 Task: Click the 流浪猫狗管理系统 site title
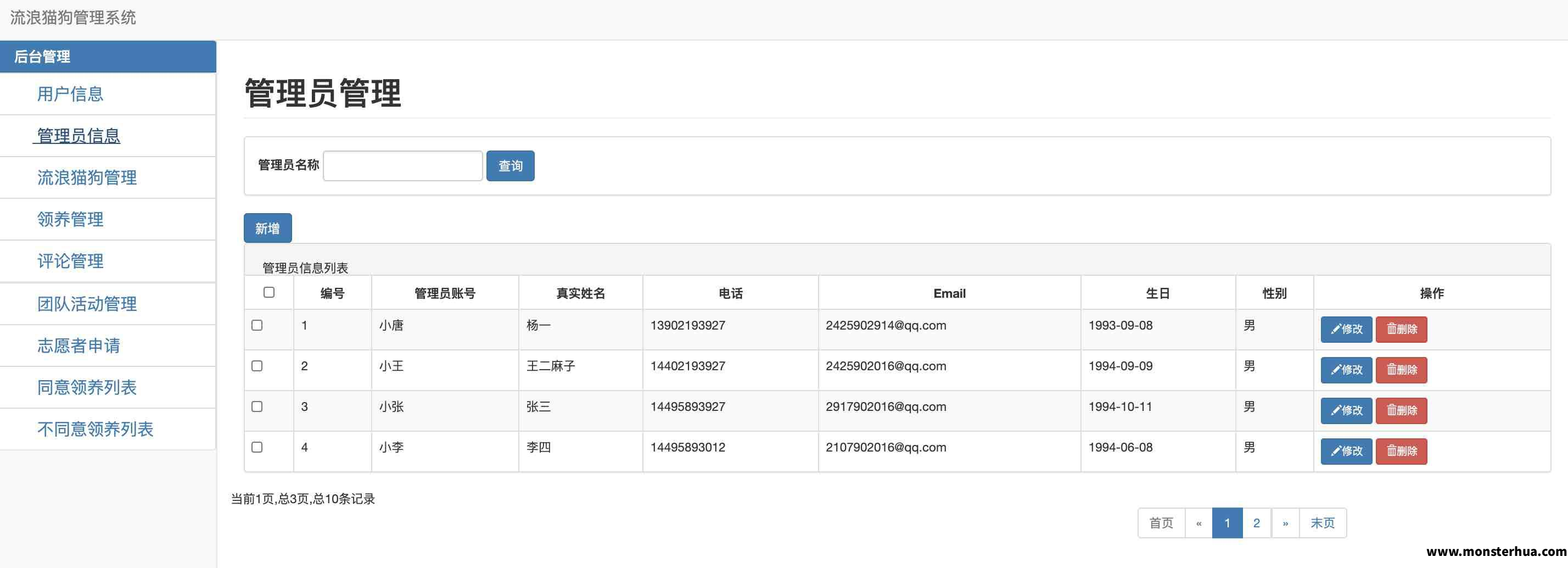(x=73, y=18)
